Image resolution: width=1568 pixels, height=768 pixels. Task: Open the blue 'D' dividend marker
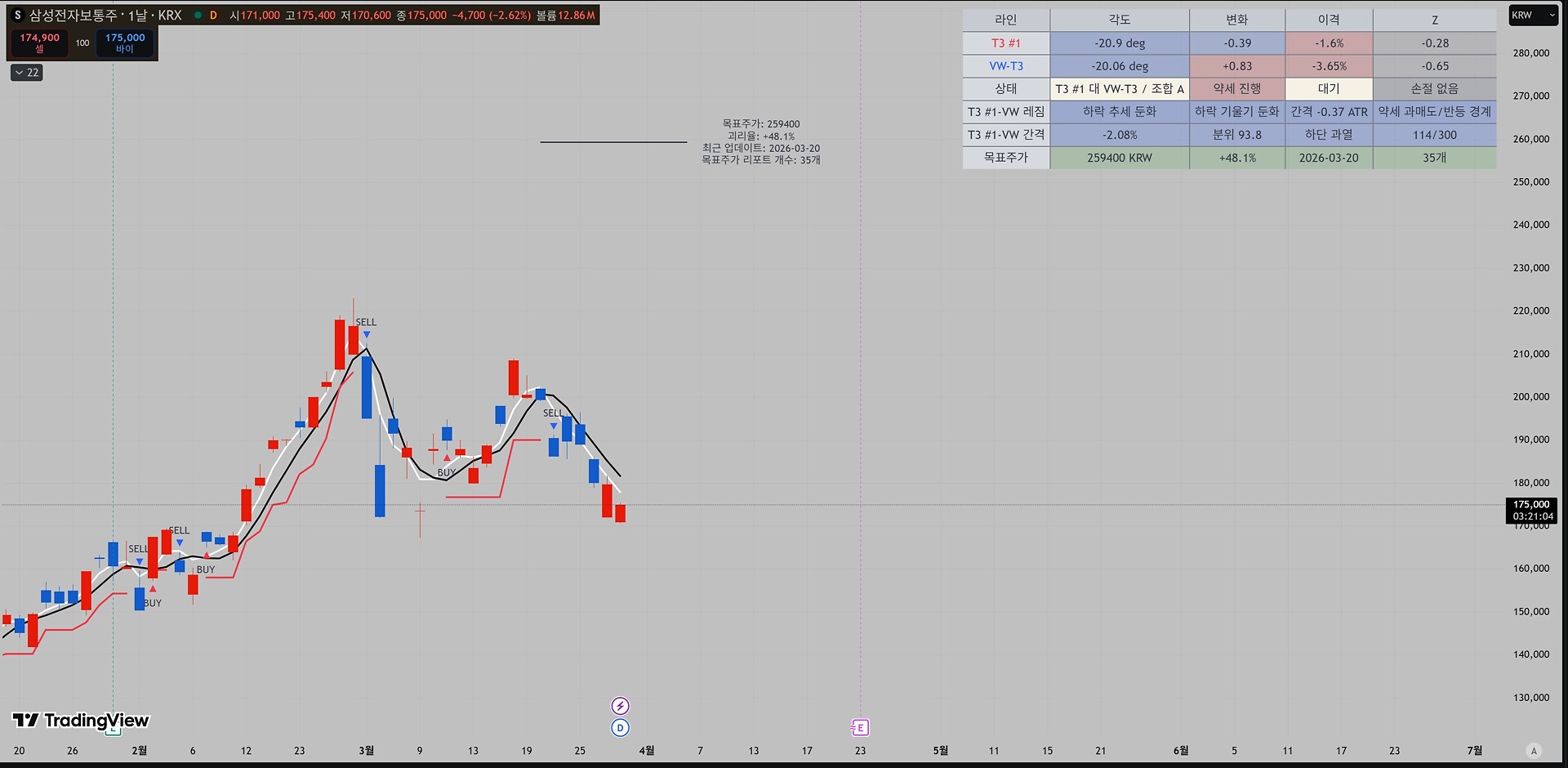[x=620, y=728]
